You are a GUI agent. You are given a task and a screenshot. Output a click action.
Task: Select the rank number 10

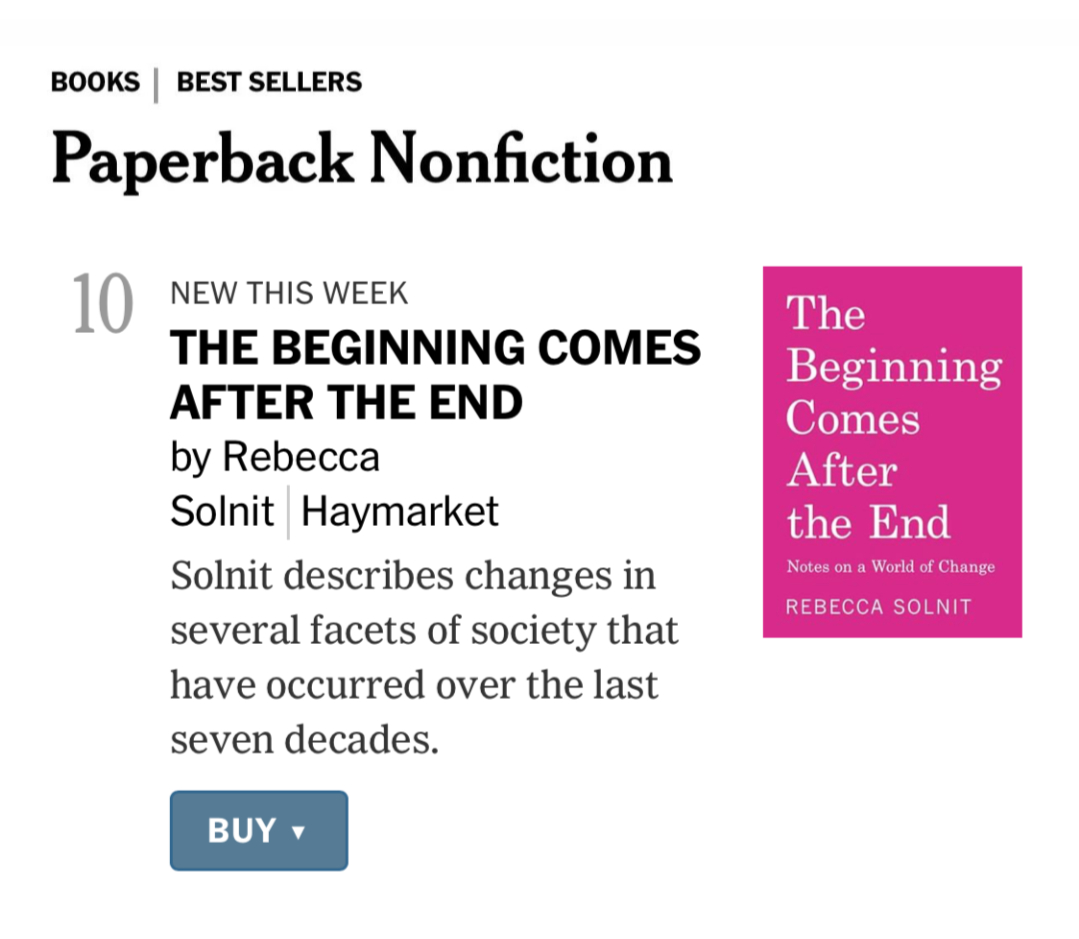point(102,306)
